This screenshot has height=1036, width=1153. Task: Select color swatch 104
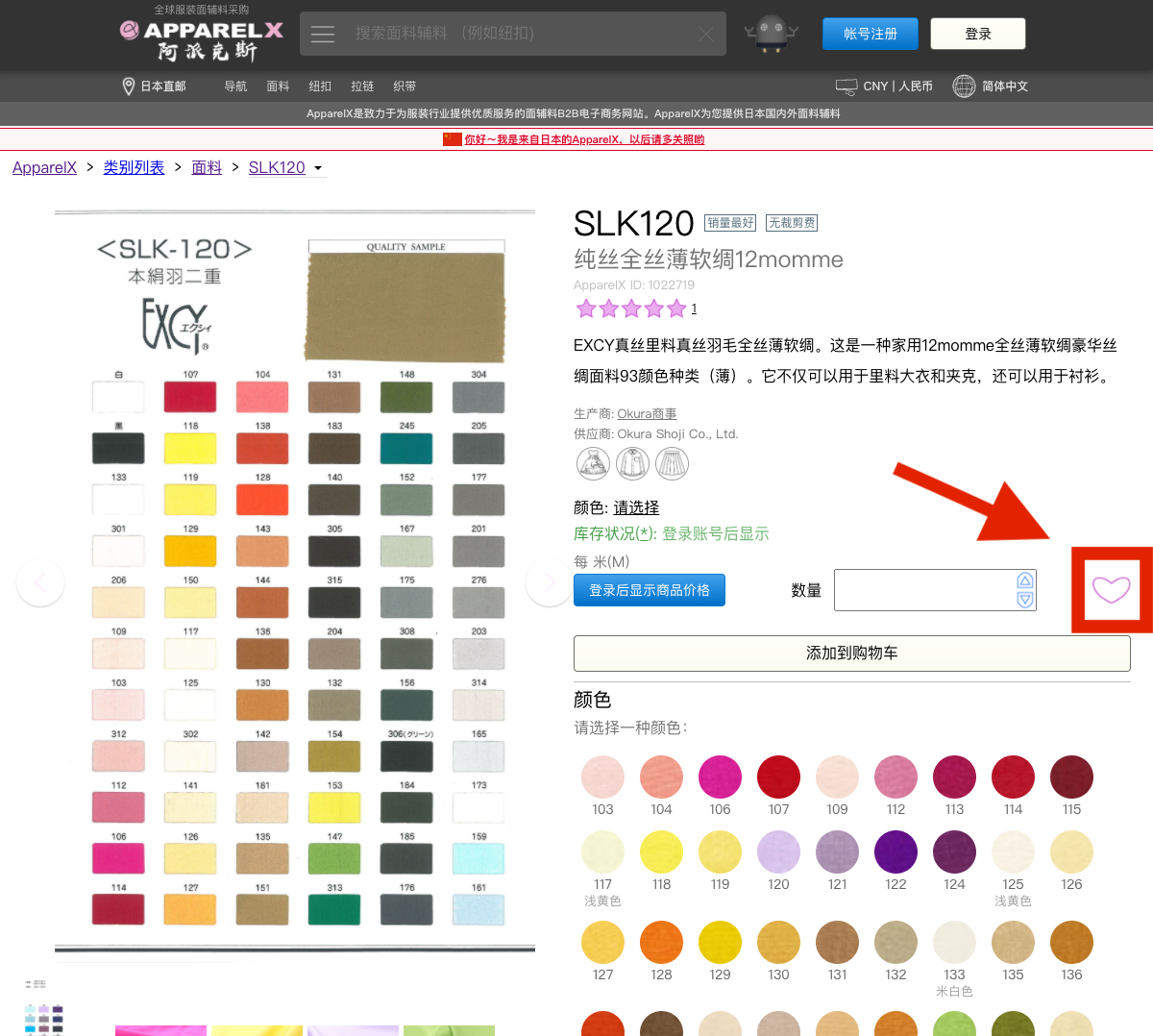tap(661, 777)
